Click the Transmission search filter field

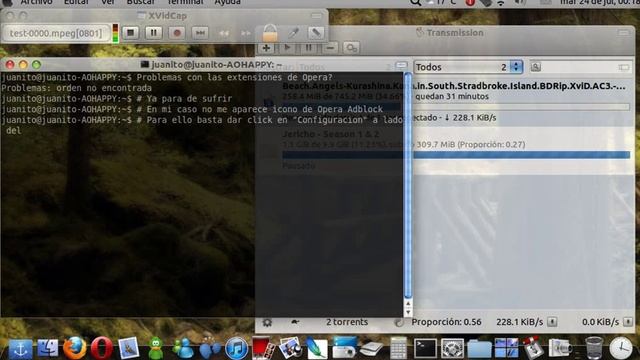click(x=581, y=67)
